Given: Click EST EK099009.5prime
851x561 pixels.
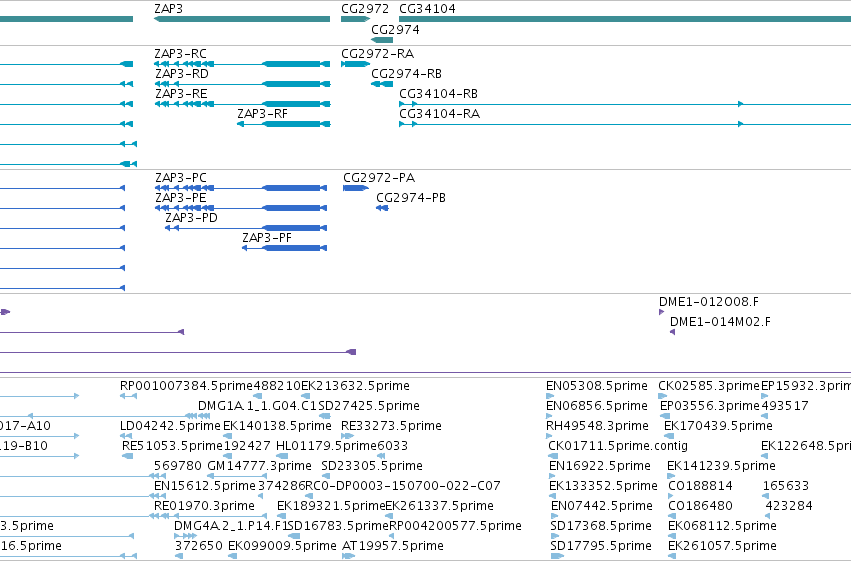Looking at the screenshot, I should pos(282,546).
